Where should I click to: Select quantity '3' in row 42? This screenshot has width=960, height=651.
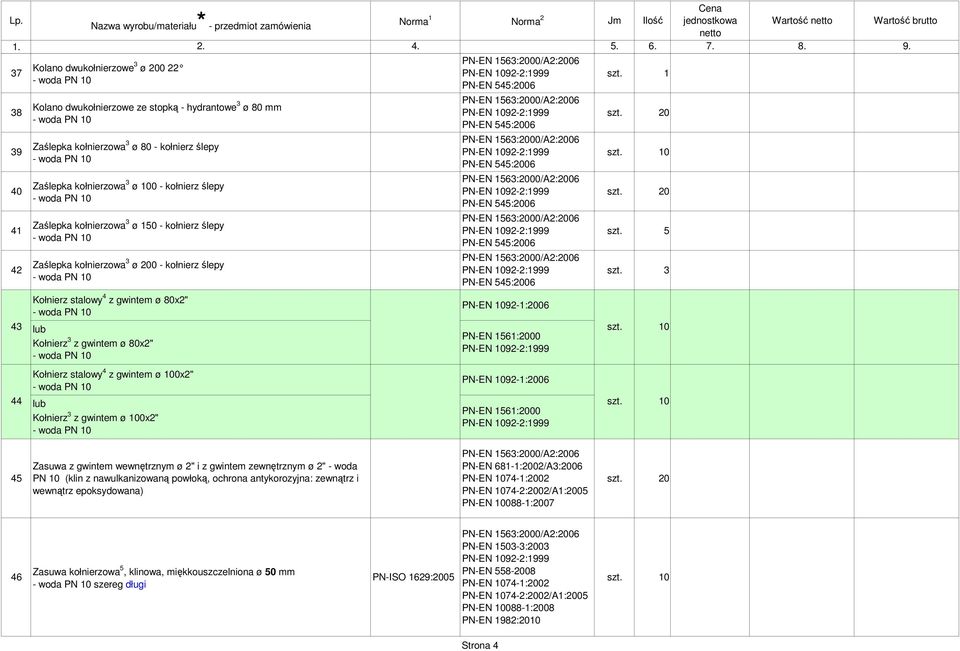tap(666, 270)
